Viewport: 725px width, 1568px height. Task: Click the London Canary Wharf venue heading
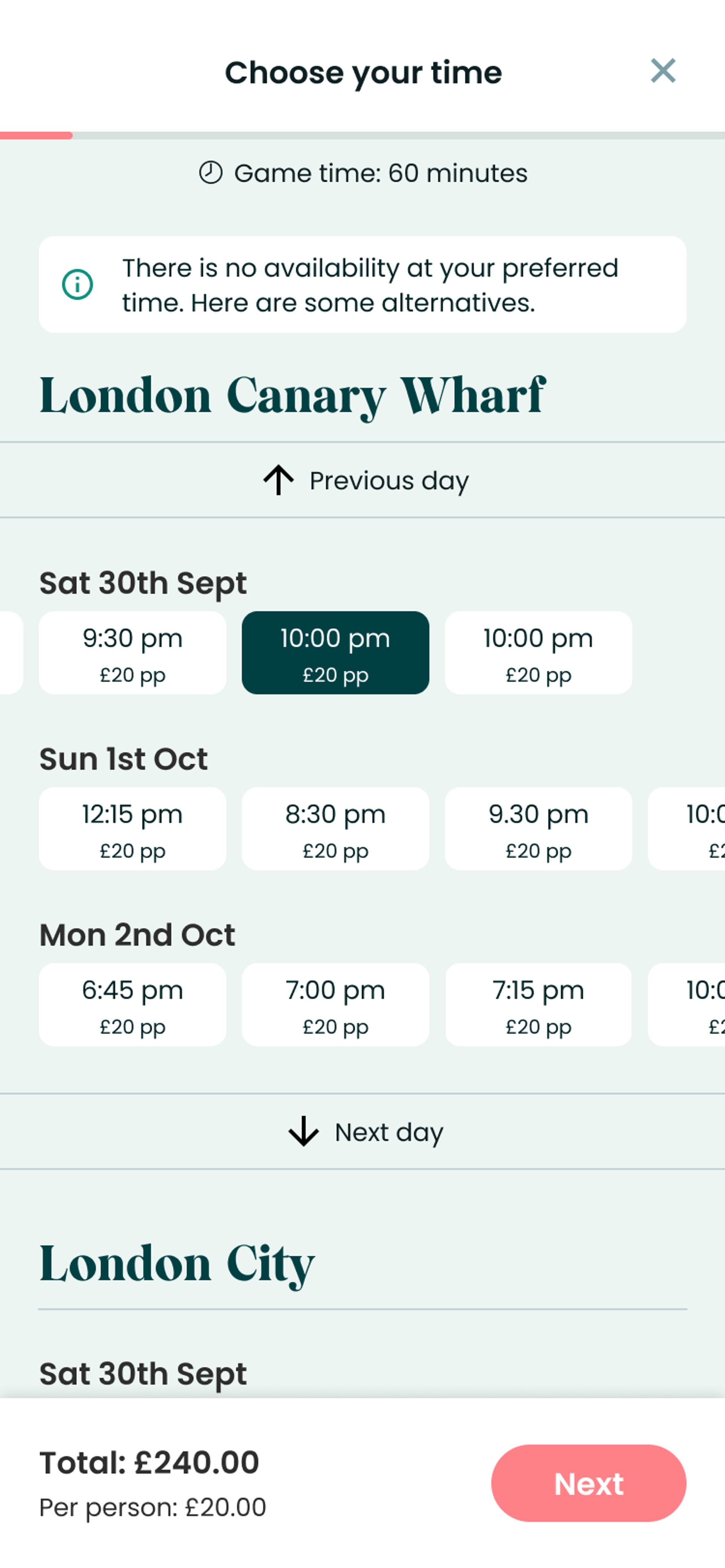pos(292,396)
